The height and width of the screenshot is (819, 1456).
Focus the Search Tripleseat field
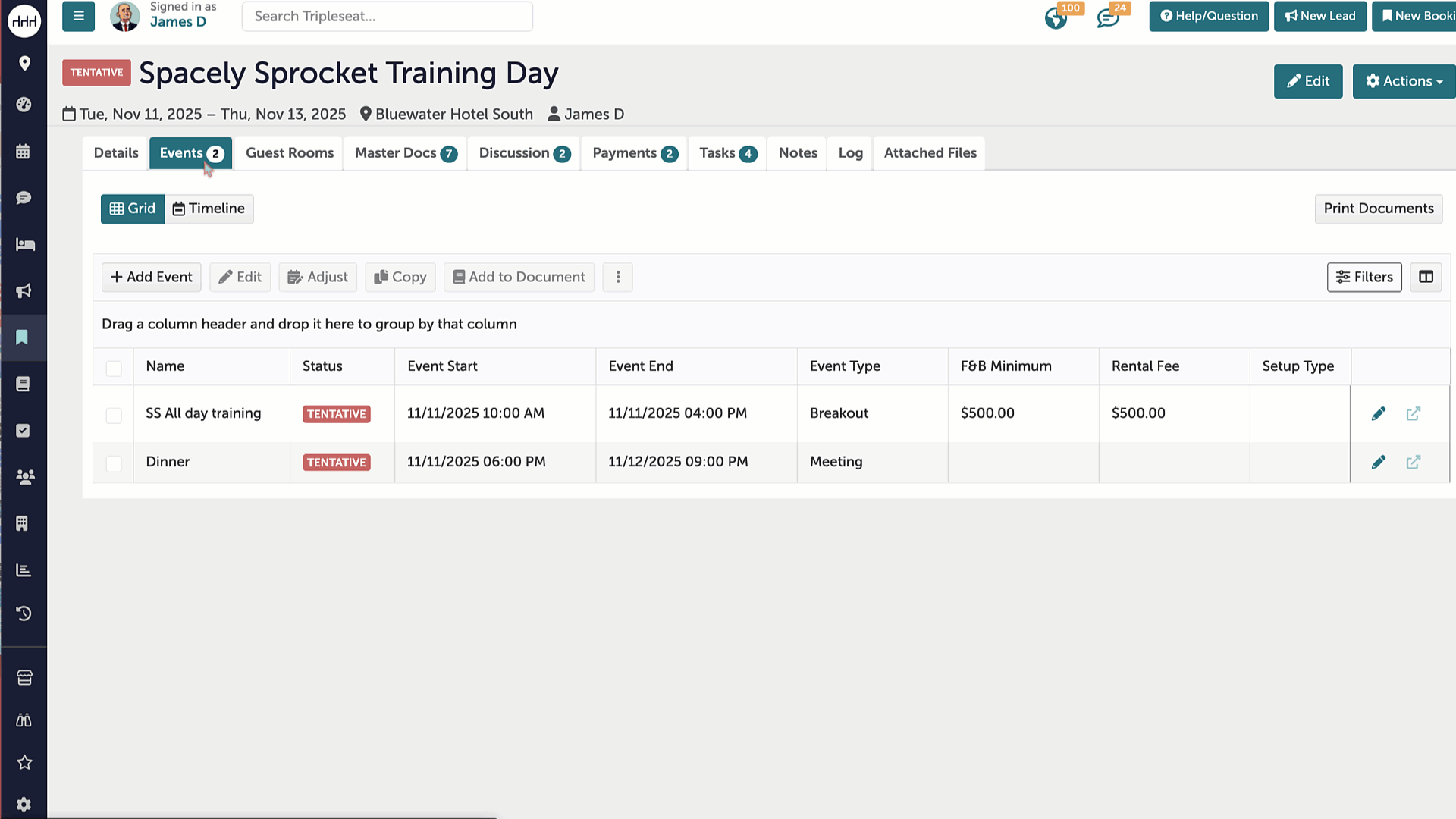pos(388,16)
